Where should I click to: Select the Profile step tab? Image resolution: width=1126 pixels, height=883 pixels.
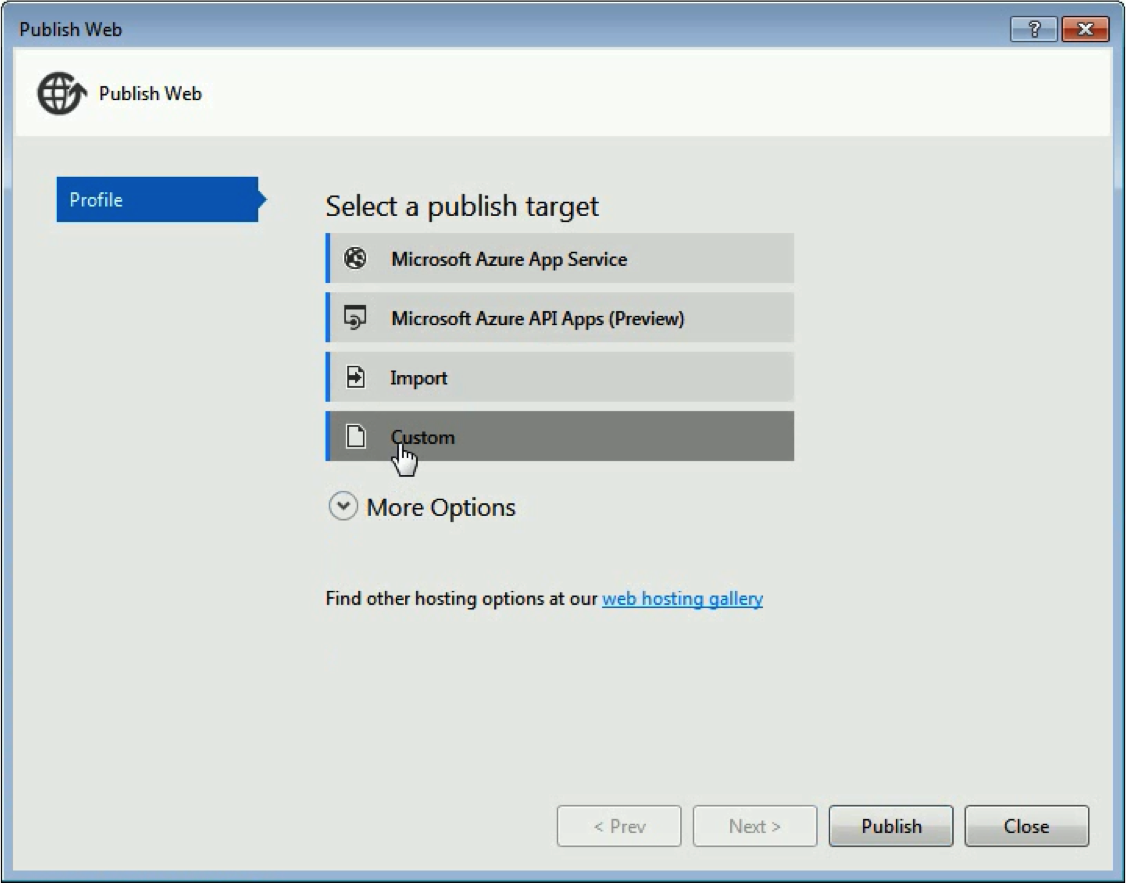pyautogui.click(x=161, y=200)
